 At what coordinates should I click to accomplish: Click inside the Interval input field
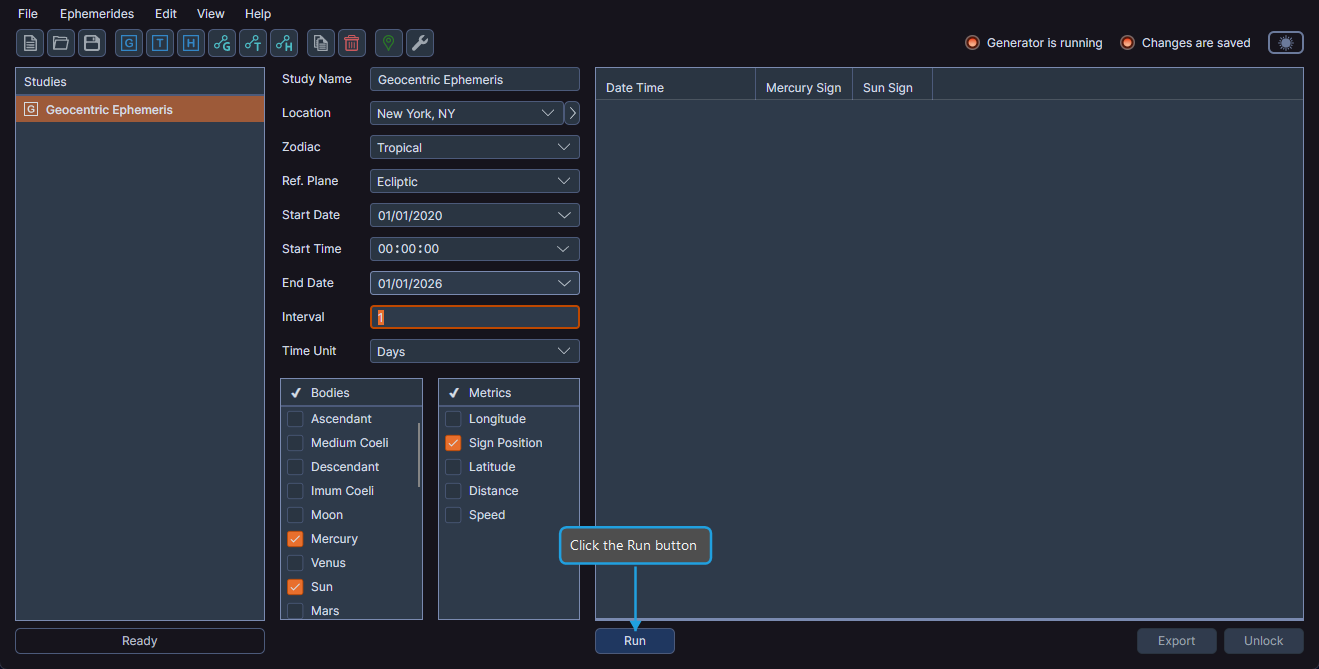tap(474, 317)
